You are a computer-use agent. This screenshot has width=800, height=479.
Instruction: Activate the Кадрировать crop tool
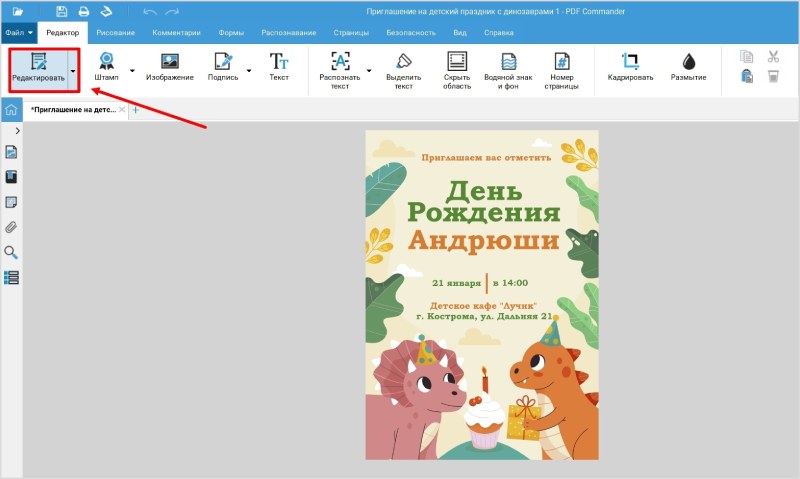[x=630, y=67]
